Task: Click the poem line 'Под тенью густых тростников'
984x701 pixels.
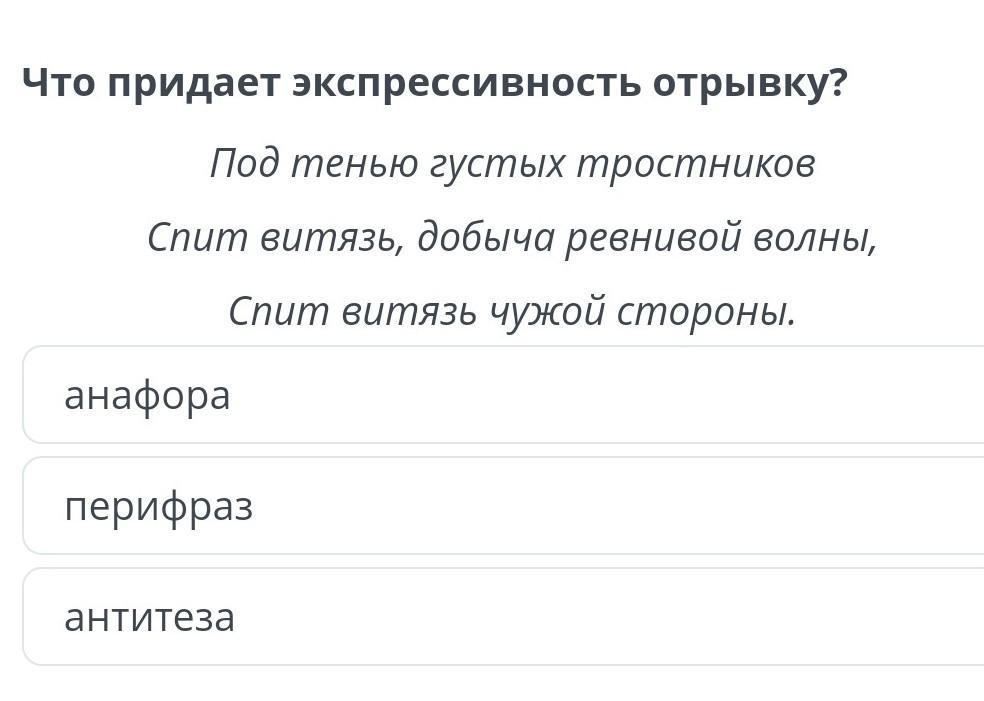Action: click(x=512, y=164)
